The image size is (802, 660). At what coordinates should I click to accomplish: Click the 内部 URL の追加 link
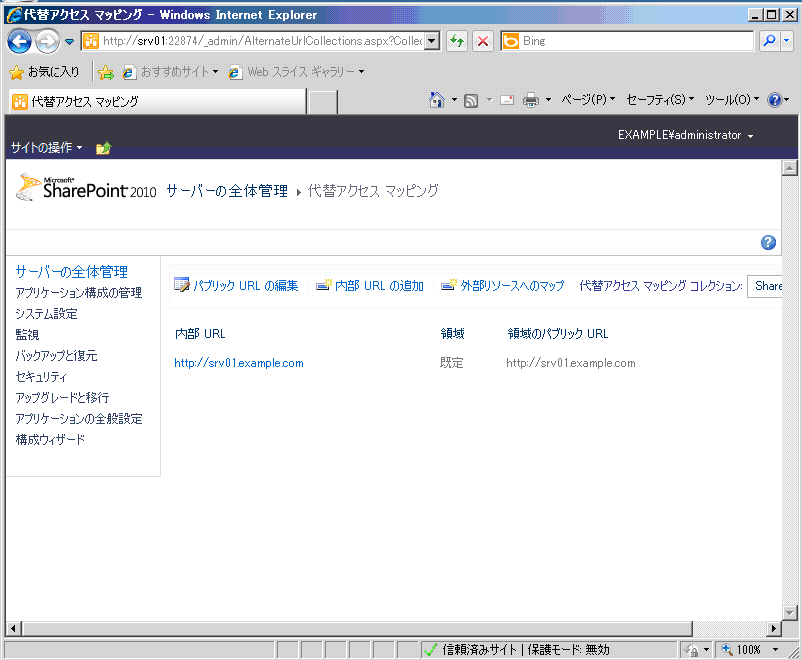tap(370, 285)
